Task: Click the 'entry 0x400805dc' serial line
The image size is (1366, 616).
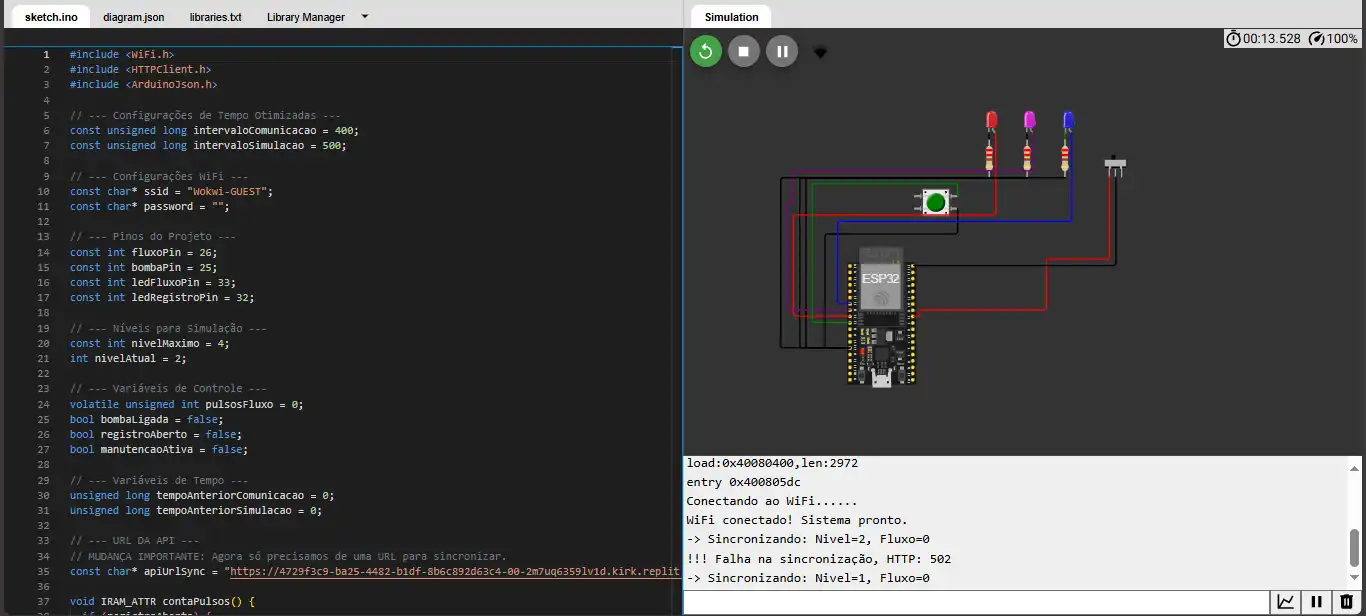Action: click(x=743, y=482)
